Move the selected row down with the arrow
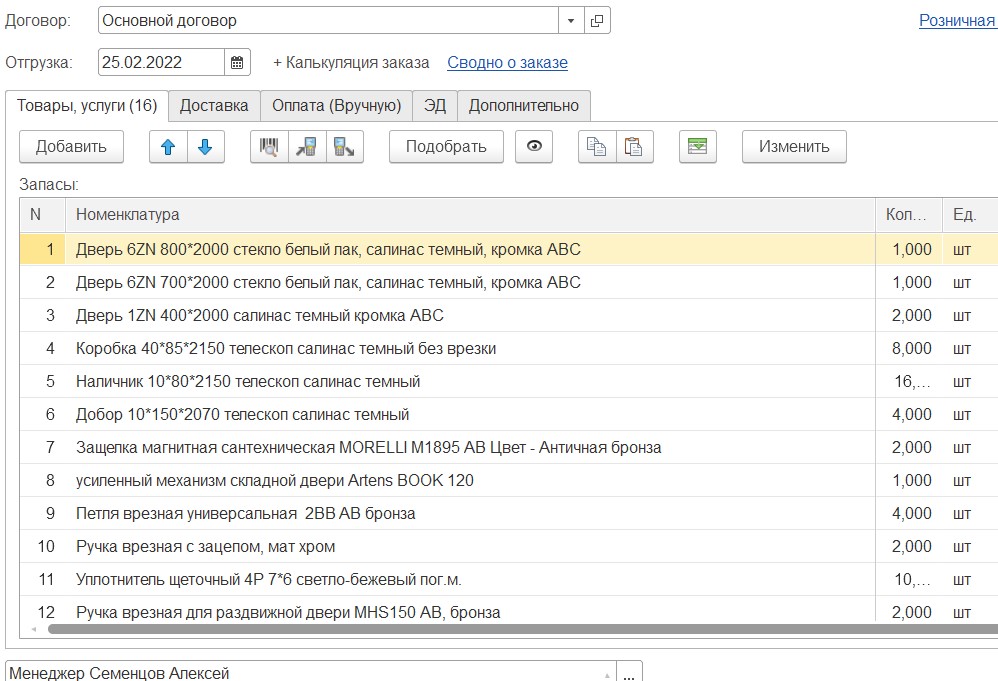This screenshot has width=998, height=681. (205, 147)
